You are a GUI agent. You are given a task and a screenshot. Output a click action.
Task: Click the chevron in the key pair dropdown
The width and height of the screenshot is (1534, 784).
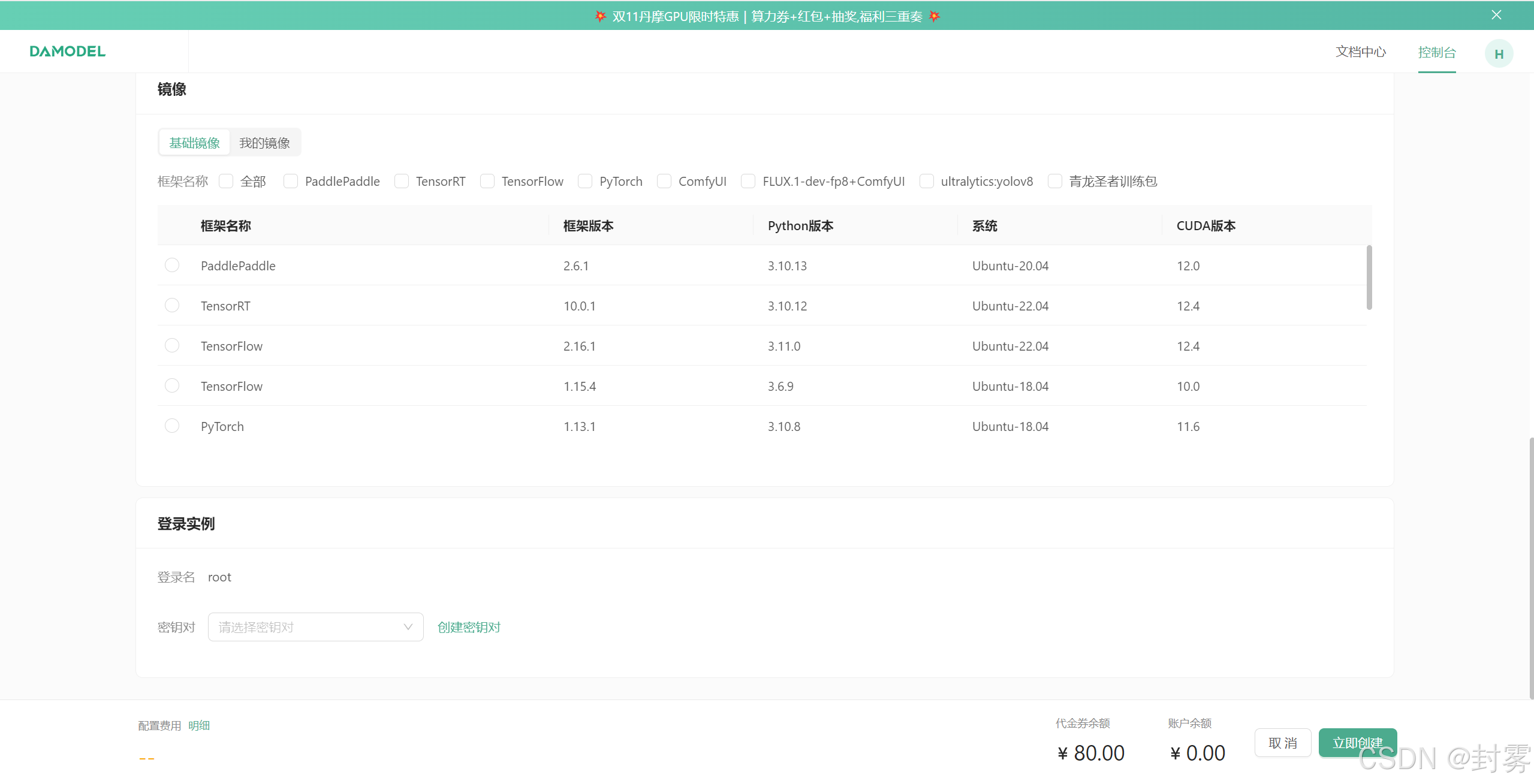408,627
